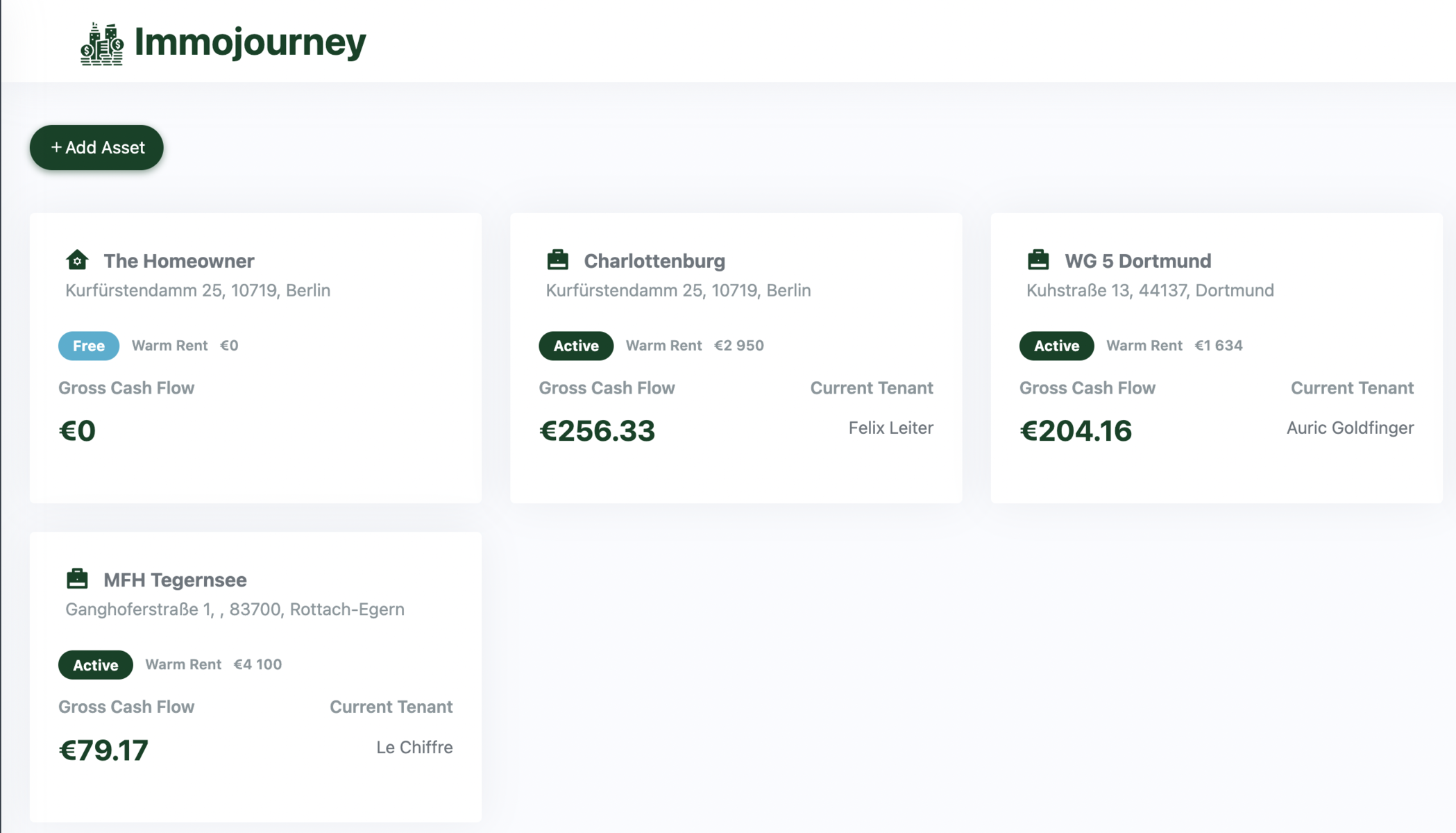Image resolution: width=1456 pixels, height=833 pixels.
Task: Click the Gross Cash Flow label on The Homeowner card
Action: point(126,388)
